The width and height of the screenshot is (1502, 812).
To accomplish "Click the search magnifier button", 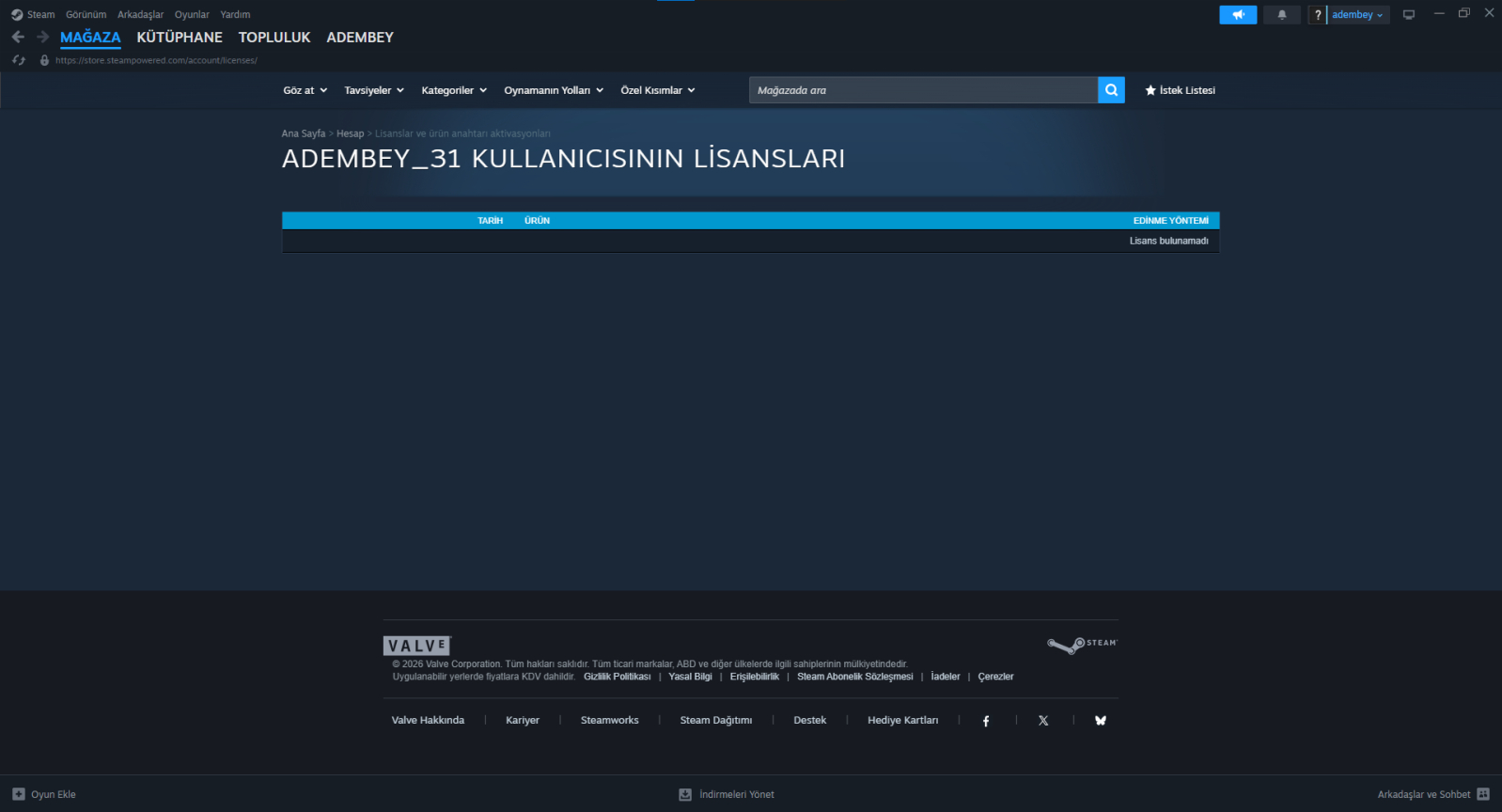I will [x=1111, y=90].
